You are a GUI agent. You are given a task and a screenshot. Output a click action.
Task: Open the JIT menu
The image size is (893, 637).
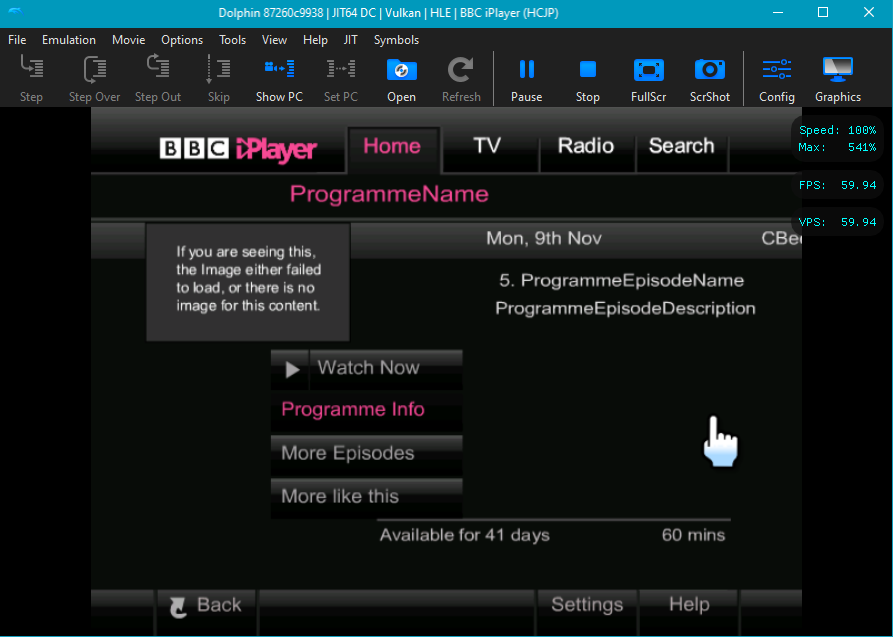tap(351, 40)
